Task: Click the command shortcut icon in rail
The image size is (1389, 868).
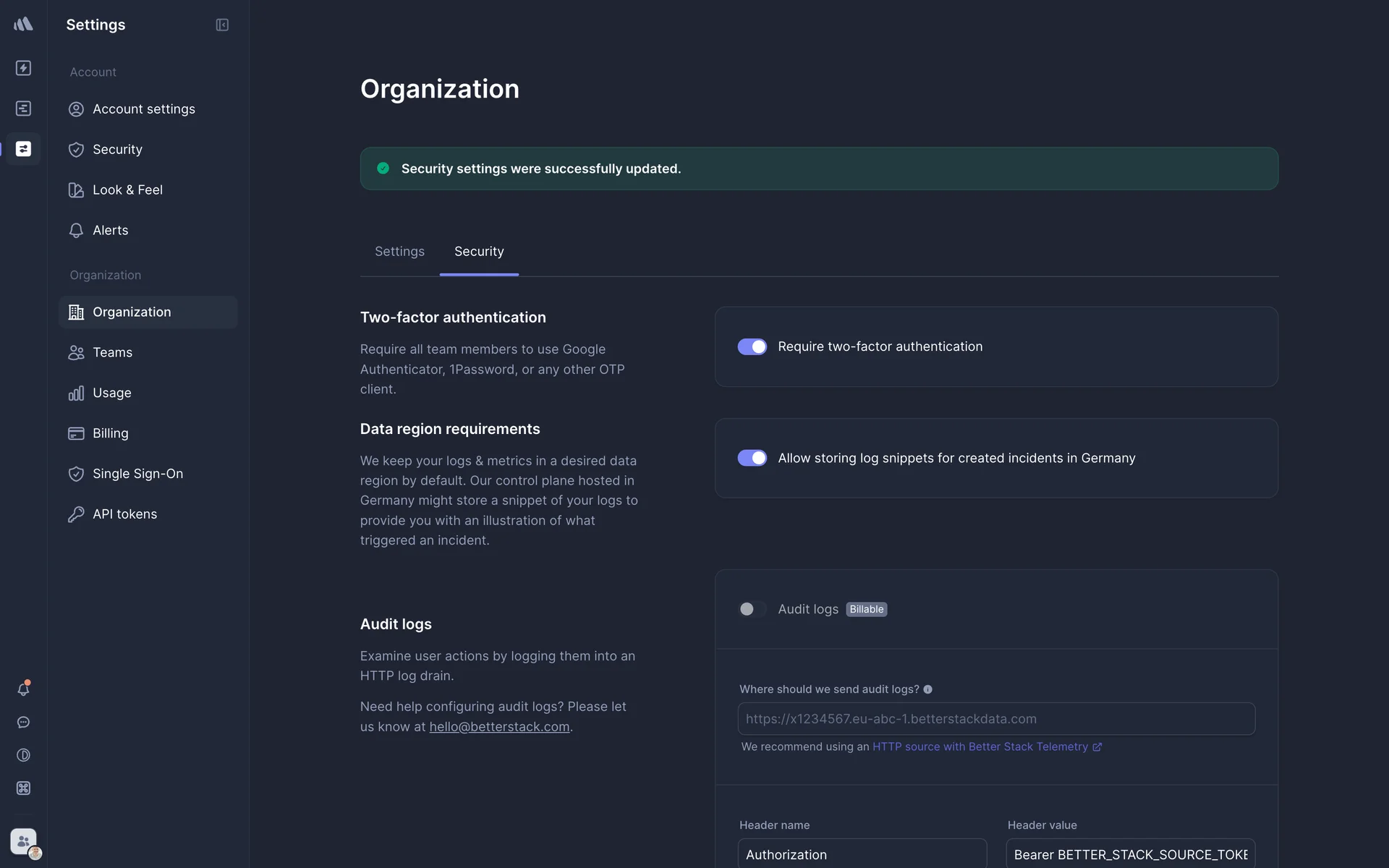Action: click(23, 788)
